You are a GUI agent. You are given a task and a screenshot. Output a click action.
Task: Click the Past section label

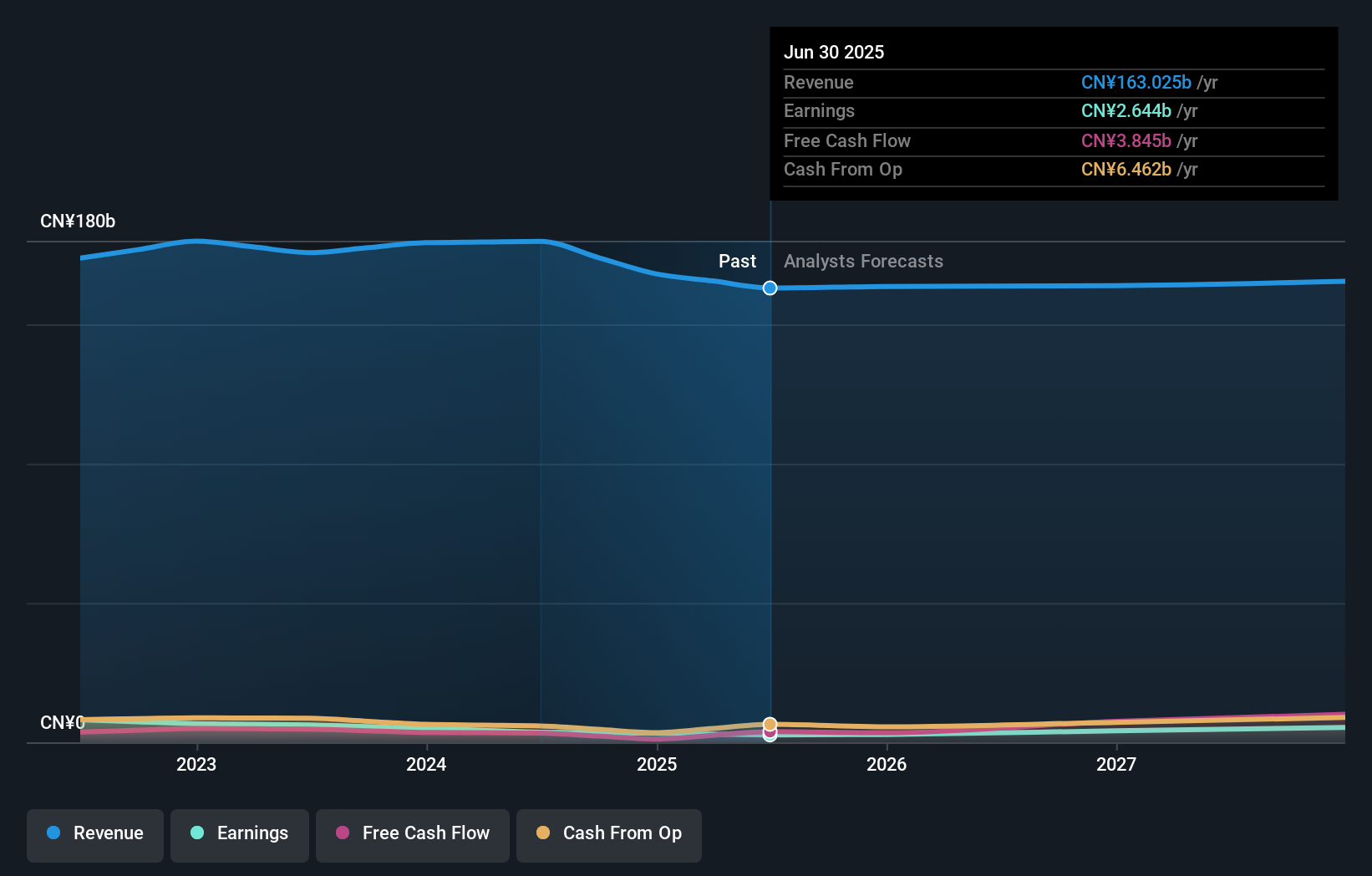coord(737,261)
